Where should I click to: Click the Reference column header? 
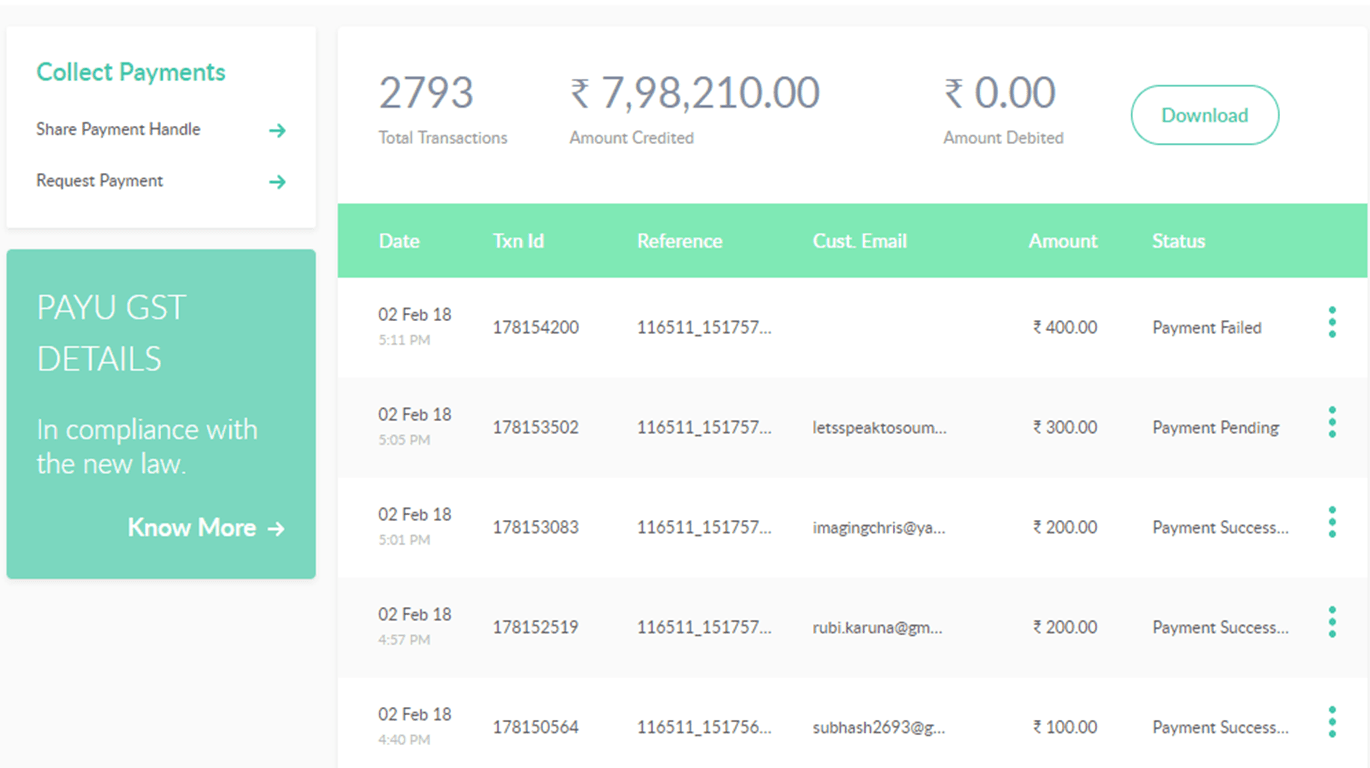[x=679, y=241]
